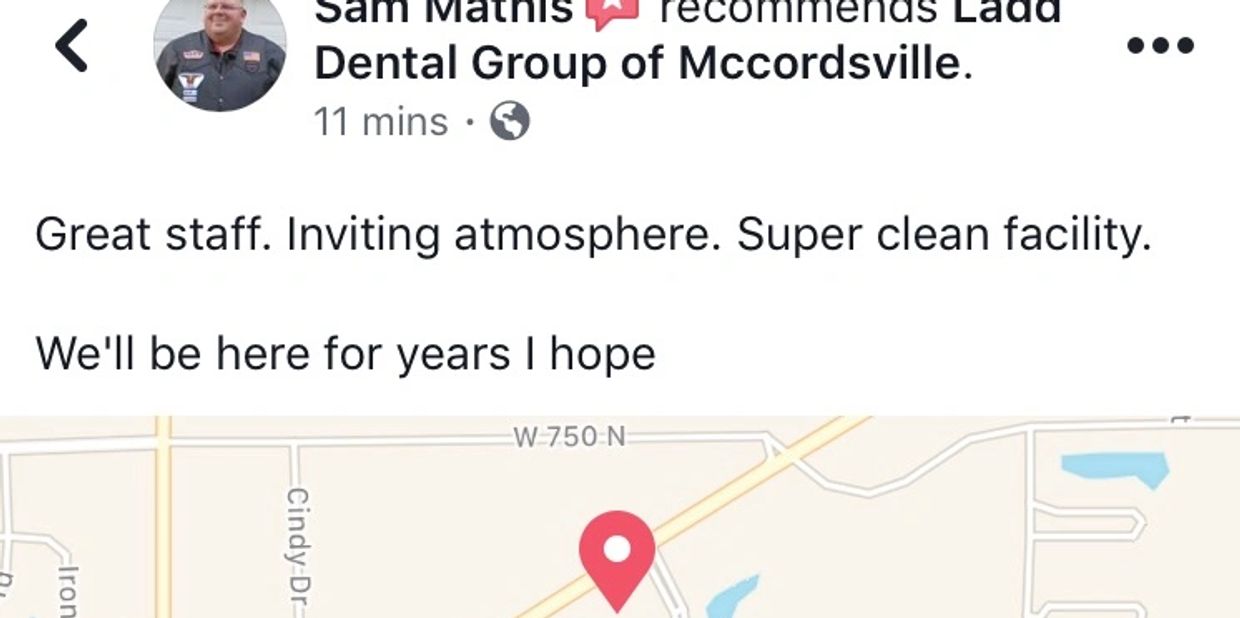Image resolution: width=1240 pixels, height=618 pixels.
Task: Tap the back arrow chevron
Action: pos(72,47)
